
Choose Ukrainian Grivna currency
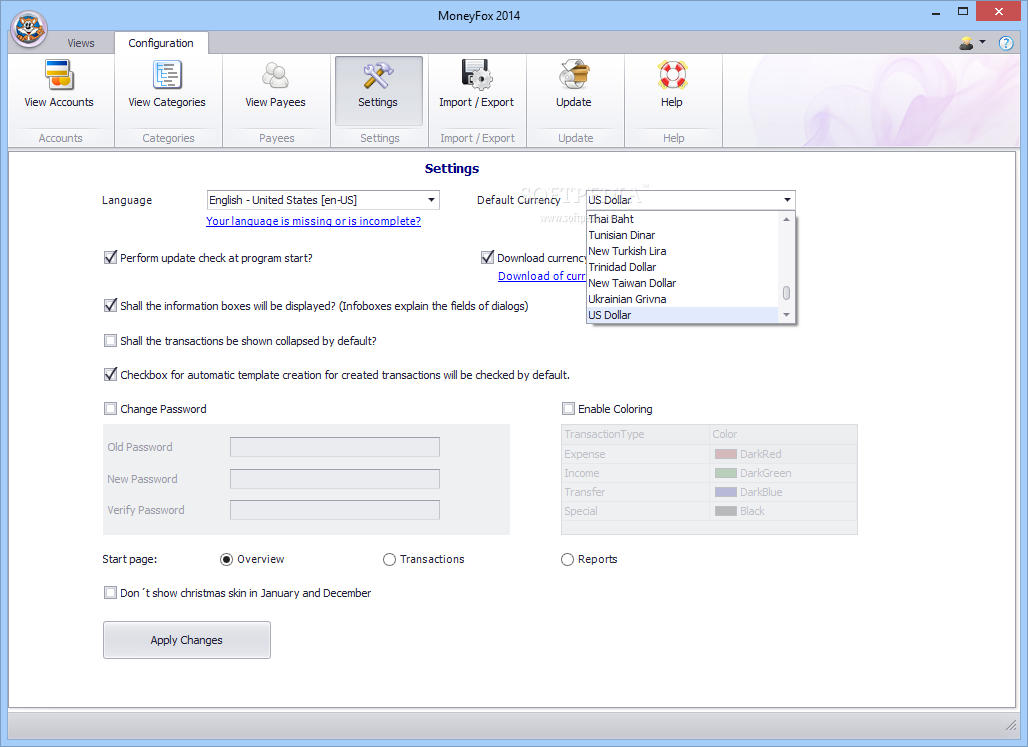coord(682,299)
